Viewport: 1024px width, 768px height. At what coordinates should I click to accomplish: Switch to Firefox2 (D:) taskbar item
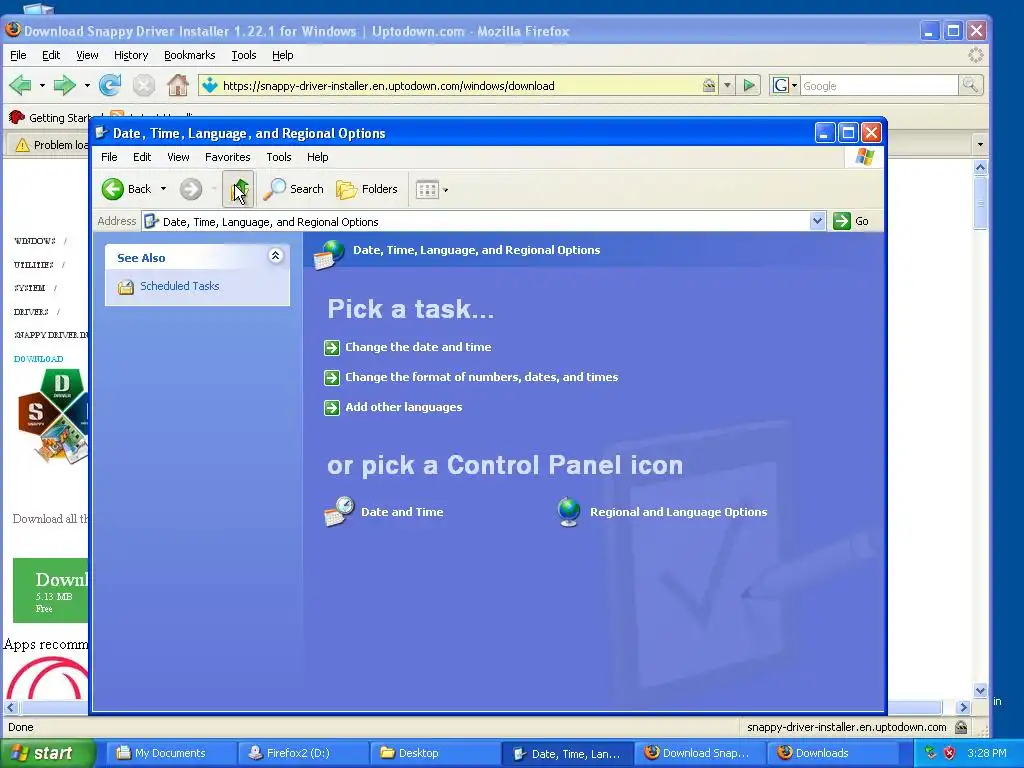click(303, 753)
